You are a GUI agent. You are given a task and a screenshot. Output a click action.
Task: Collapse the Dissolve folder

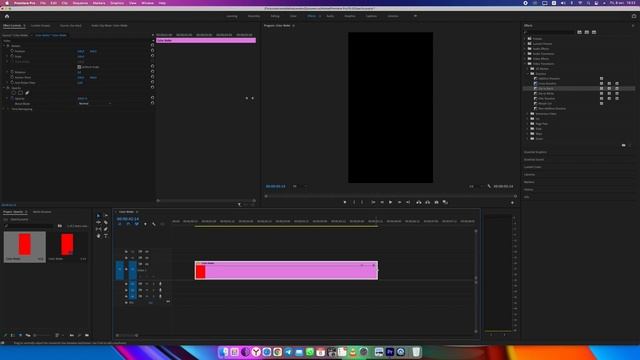click(x=528, y=73)
